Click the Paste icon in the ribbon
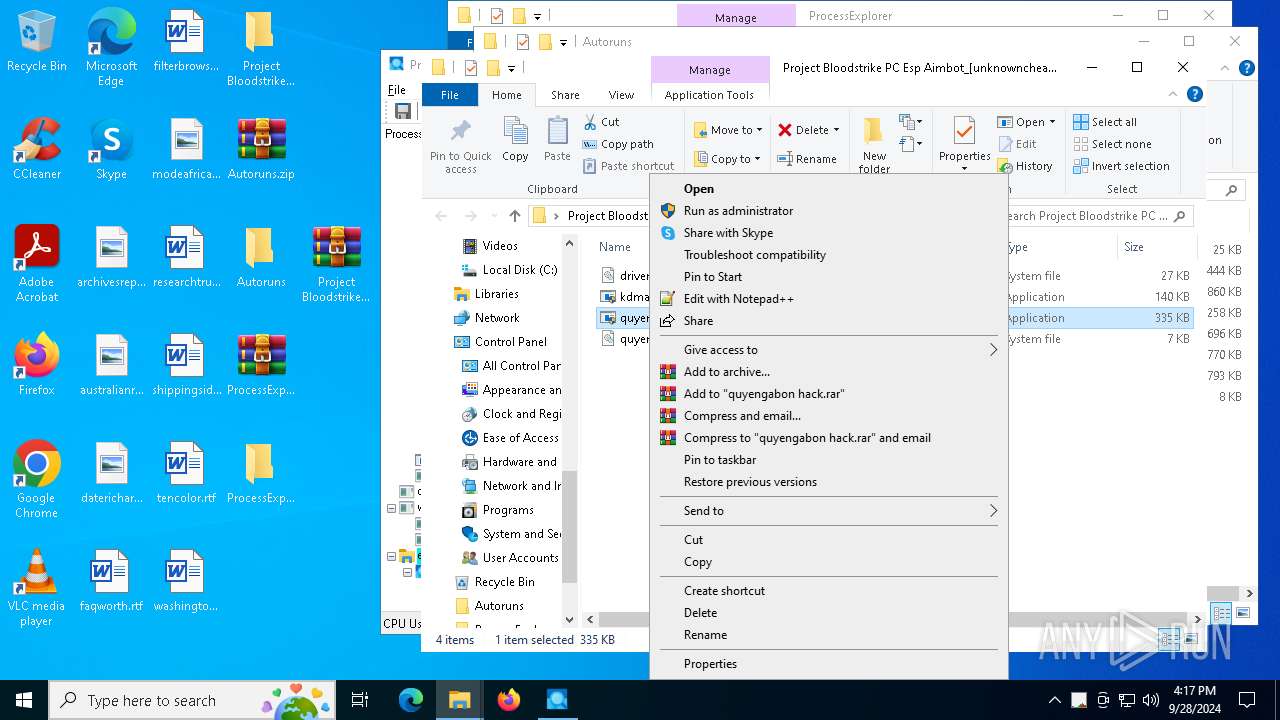 tap(557, 139)
